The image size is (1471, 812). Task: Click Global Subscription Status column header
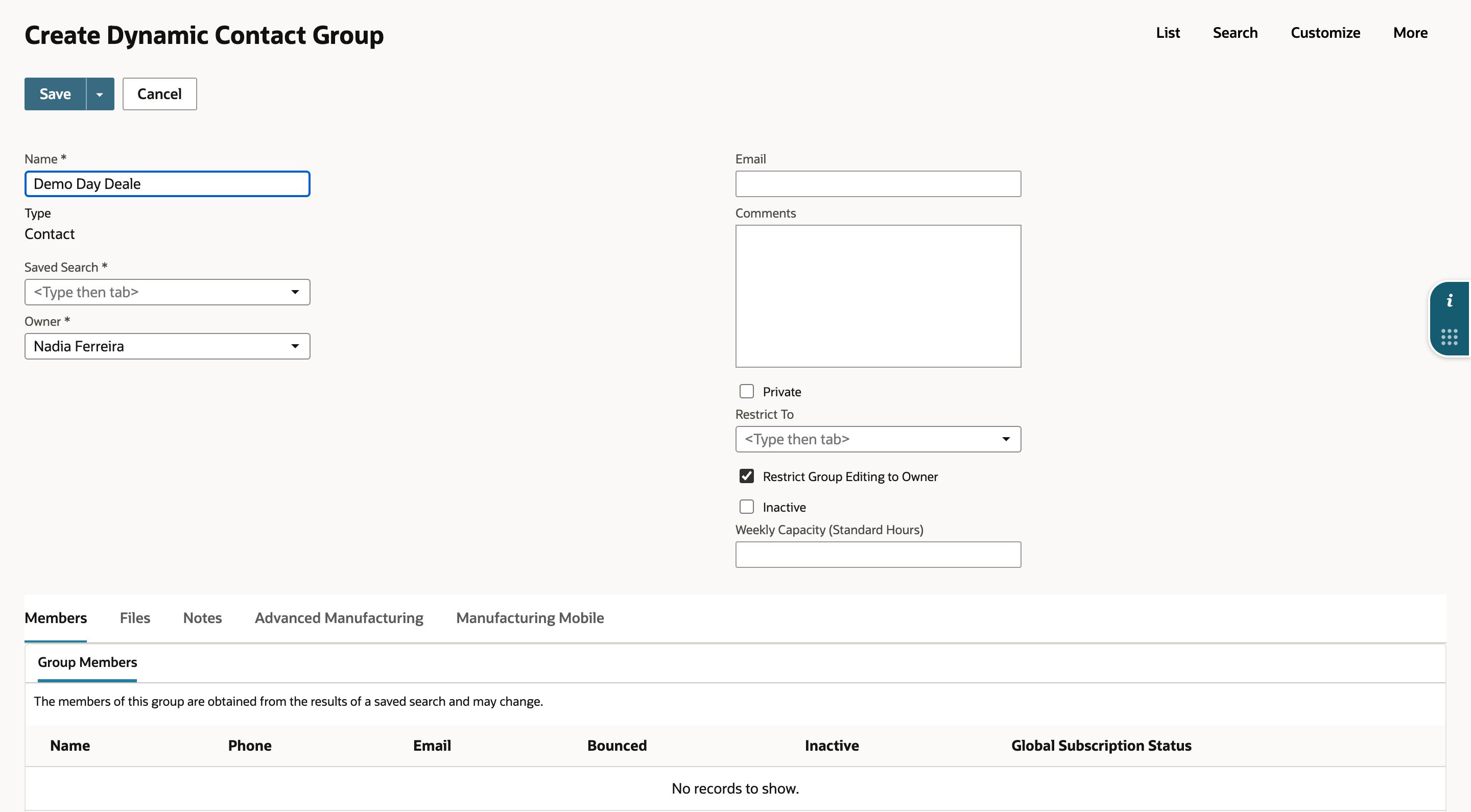click(1101, 746)
